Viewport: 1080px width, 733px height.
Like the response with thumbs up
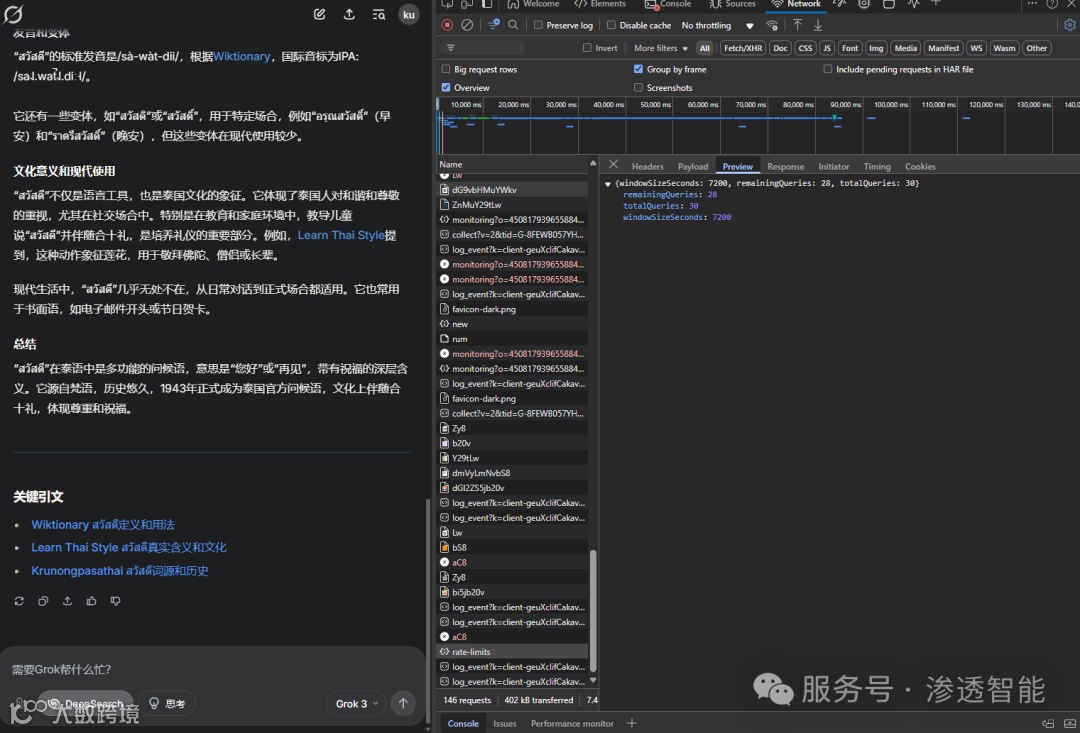92,601
